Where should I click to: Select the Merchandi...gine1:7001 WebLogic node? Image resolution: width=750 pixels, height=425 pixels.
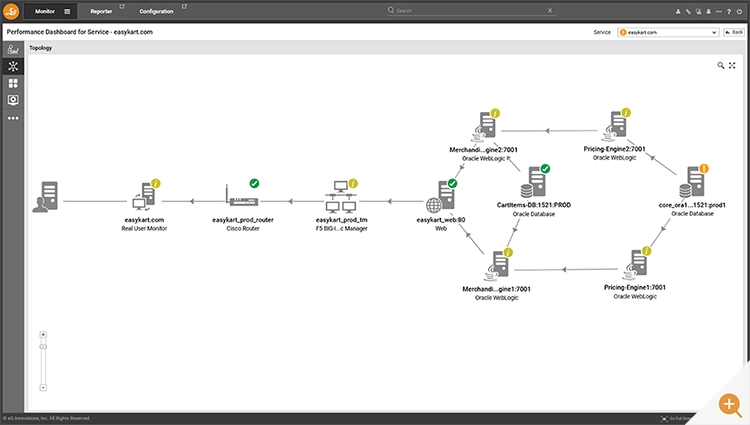497,265
